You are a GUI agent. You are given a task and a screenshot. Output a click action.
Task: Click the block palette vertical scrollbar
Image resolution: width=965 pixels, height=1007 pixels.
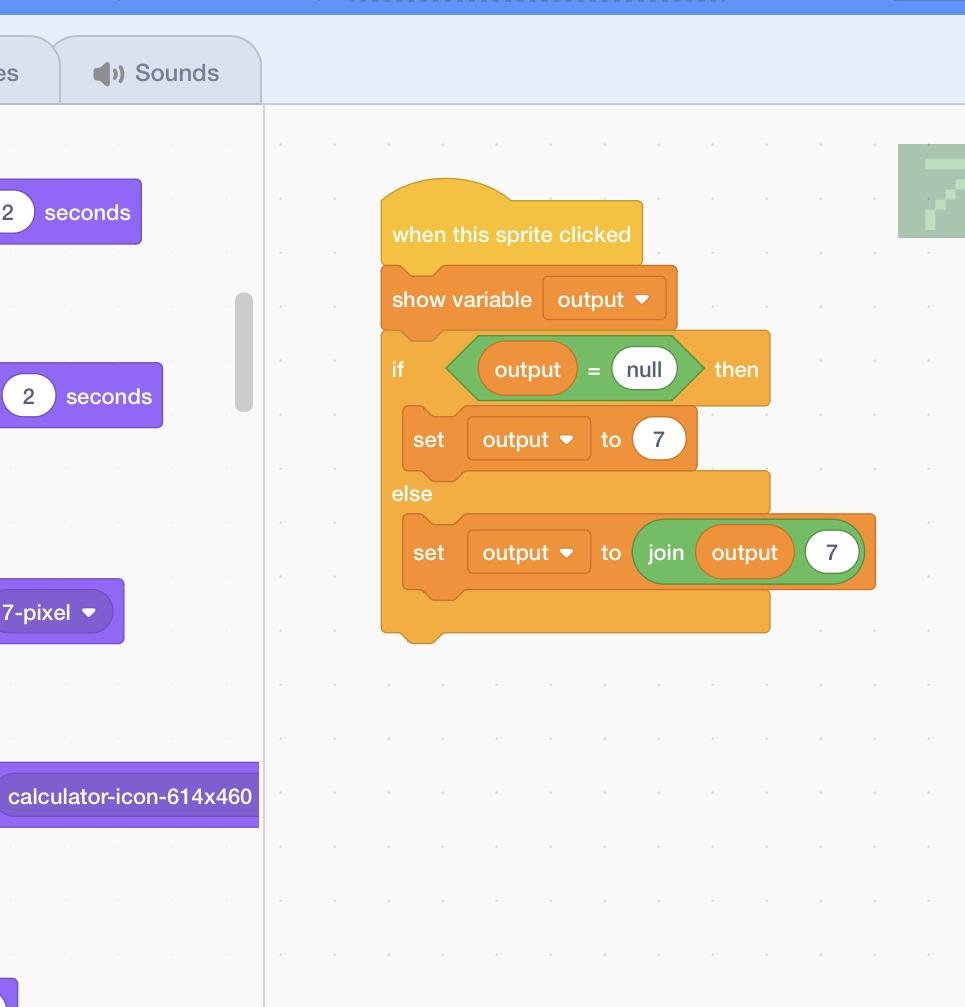[243, 352]
